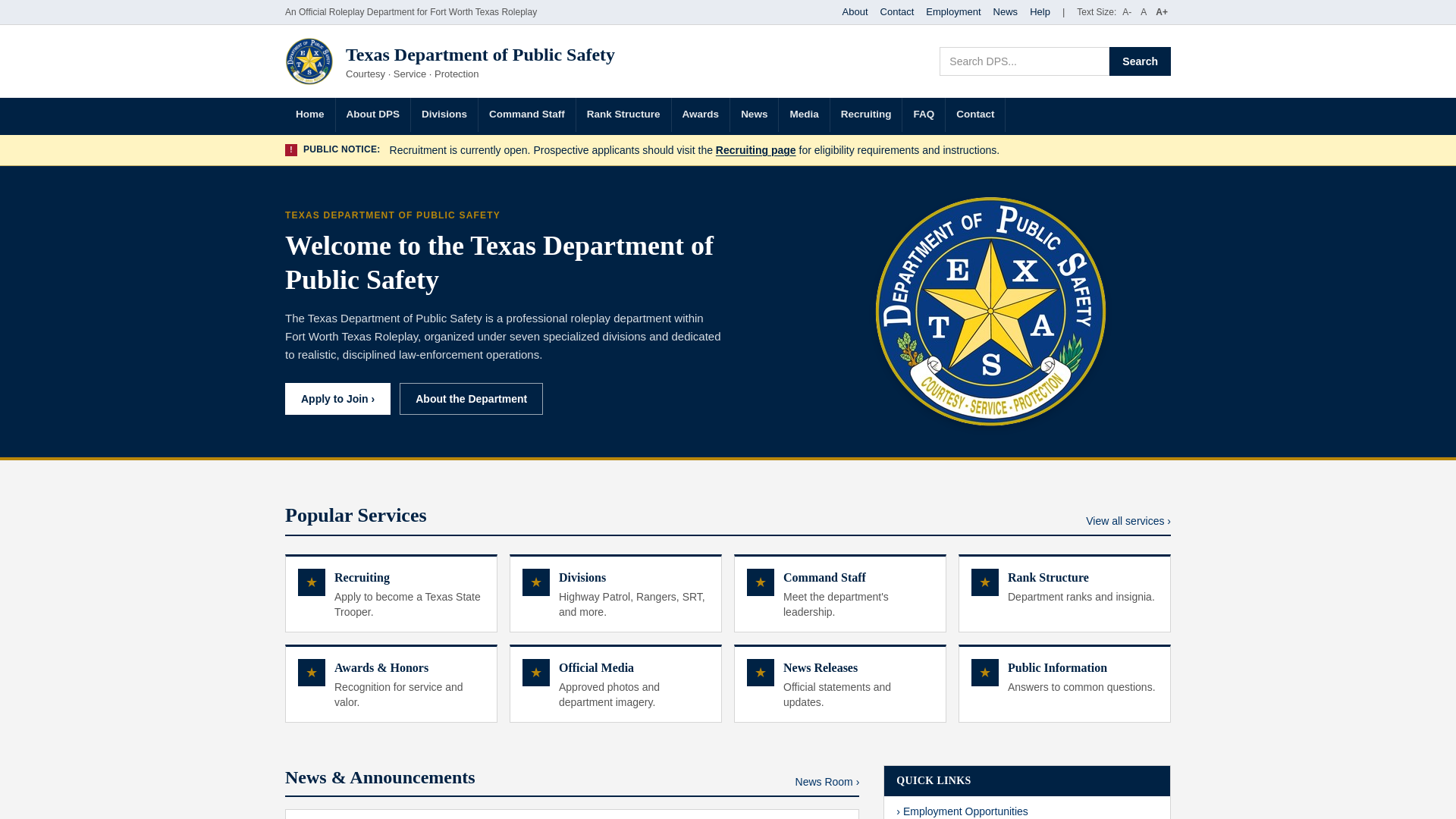The height and width of the screenshot is (819, 1456).
Task: Open the Awards nav item
Action: (x=701, y=115)
